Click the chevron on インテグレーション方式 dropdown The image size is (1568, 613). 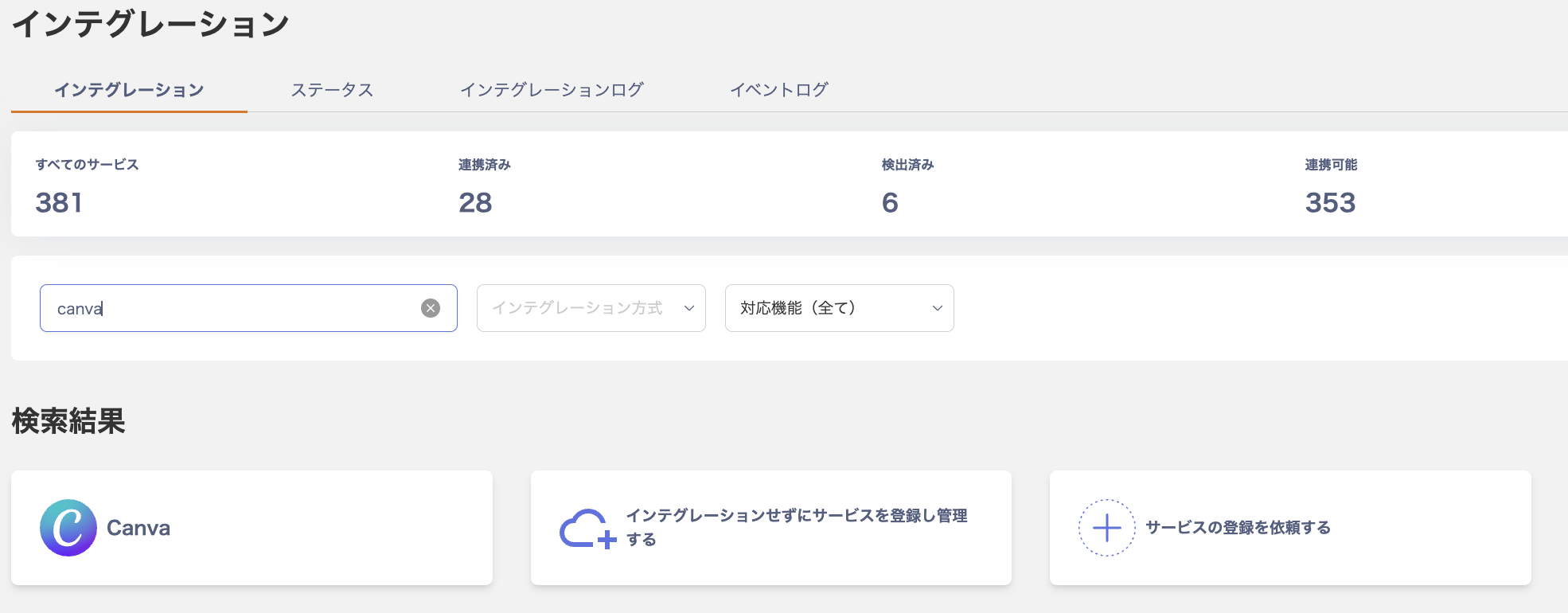click(689, 308)
